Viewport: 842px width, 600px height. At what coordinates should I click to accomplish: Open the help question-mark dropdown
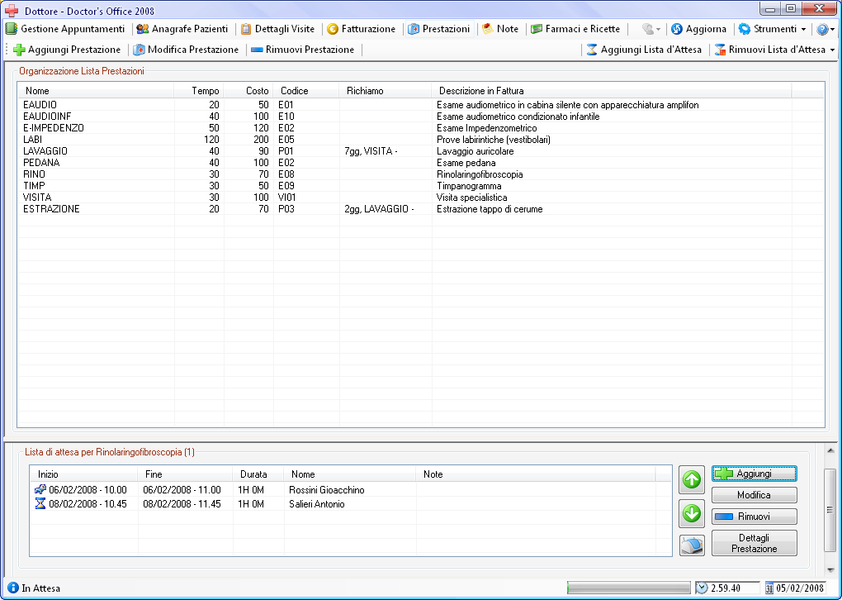(x=825, y=29)
